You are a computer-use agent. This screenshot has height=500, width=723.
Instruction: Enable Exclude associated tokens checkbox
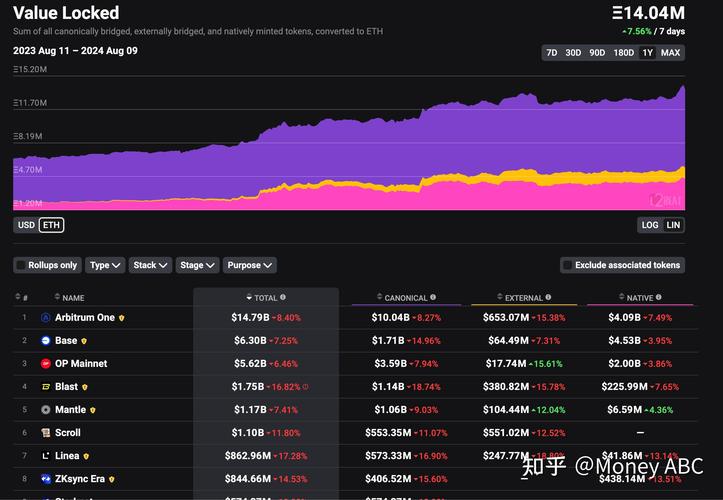[x=568, y=265]
